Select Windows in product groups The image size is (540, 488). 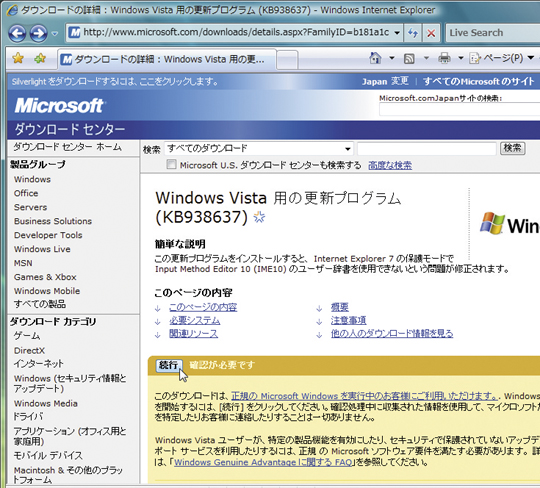[x=32, y=179]
